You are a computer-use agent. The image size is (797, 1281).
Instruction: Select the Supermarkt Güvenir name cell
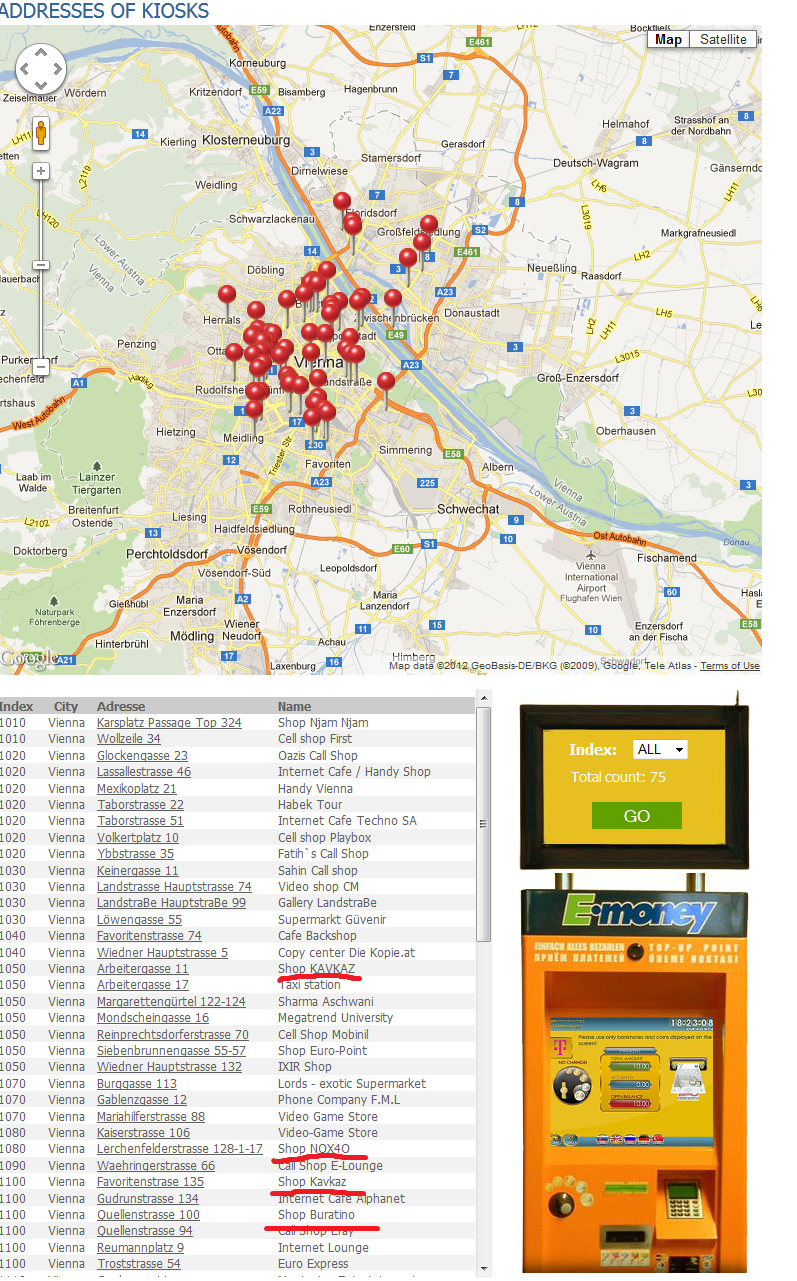click(332, 920)
